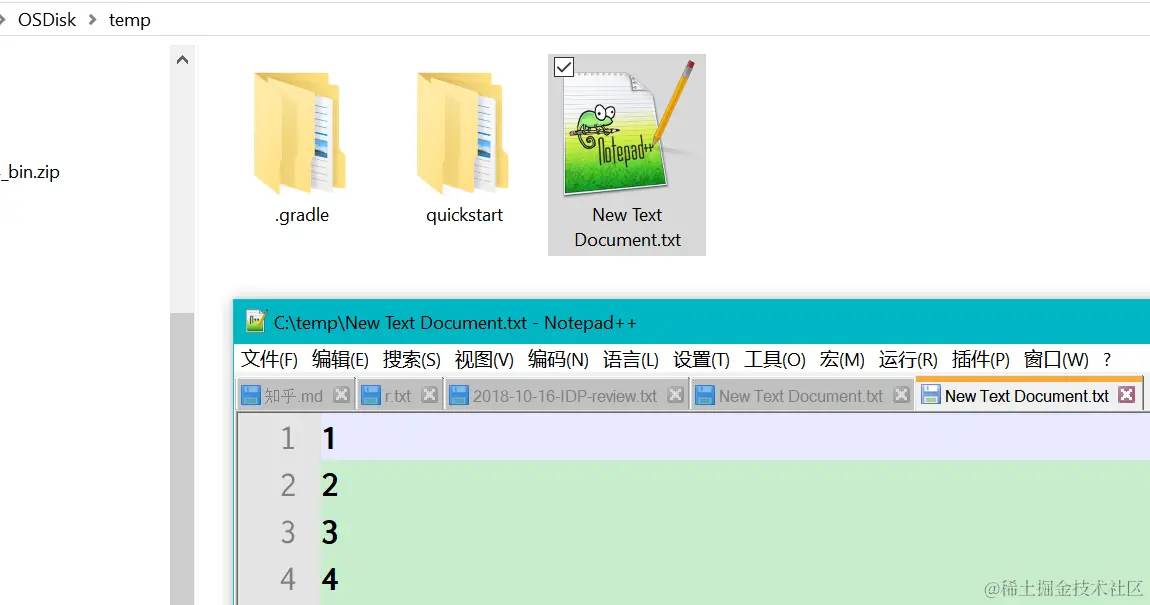Place cursor on line containing bold 4
The height and width of the screenshot is (605, 1150).
[735, 579]
